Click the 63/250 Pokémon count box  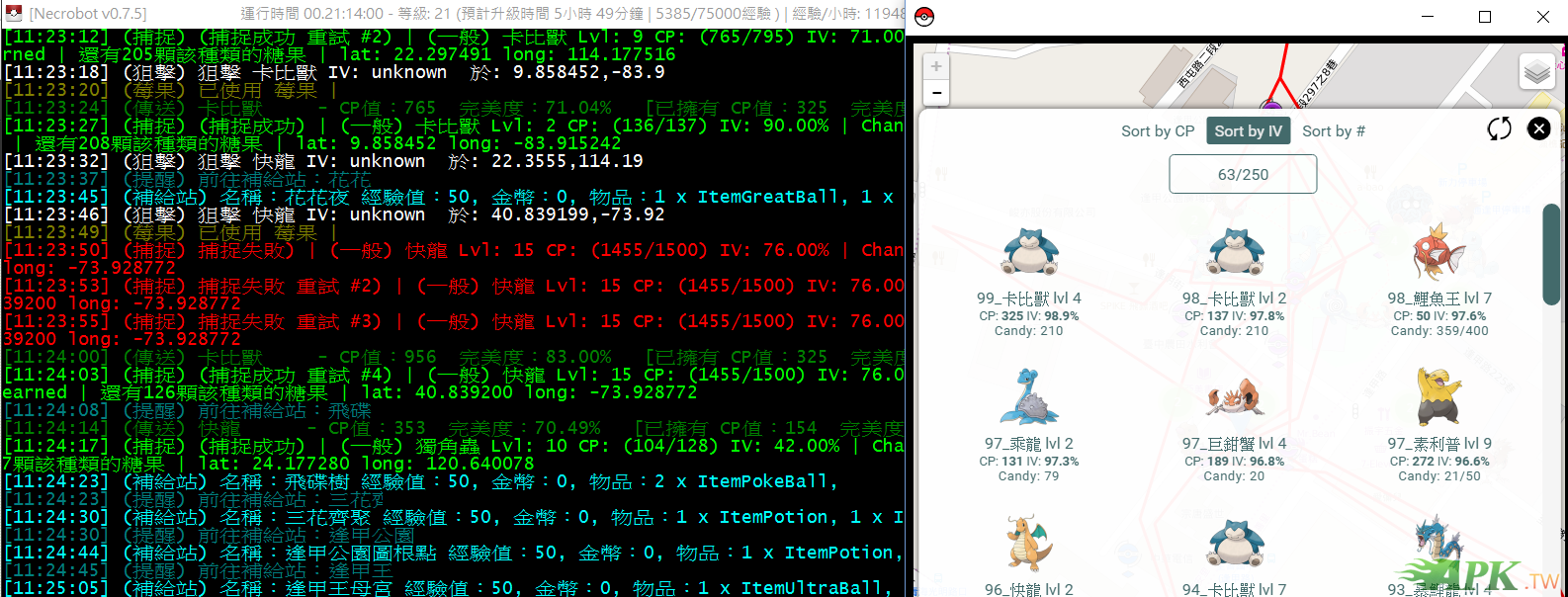point(1243,174)
